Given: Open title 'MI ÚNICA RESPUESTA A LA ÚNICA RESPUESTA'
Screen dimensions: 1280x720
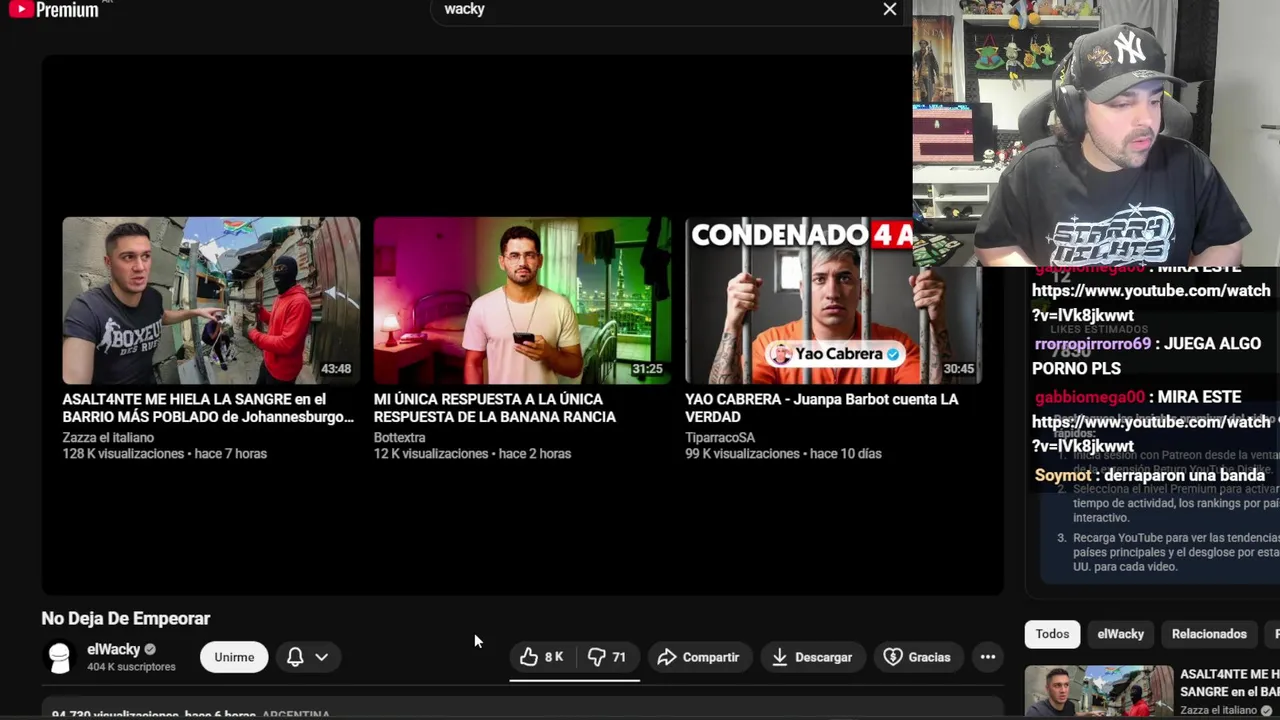Looking at the screenshot, I should click(495, 408).
